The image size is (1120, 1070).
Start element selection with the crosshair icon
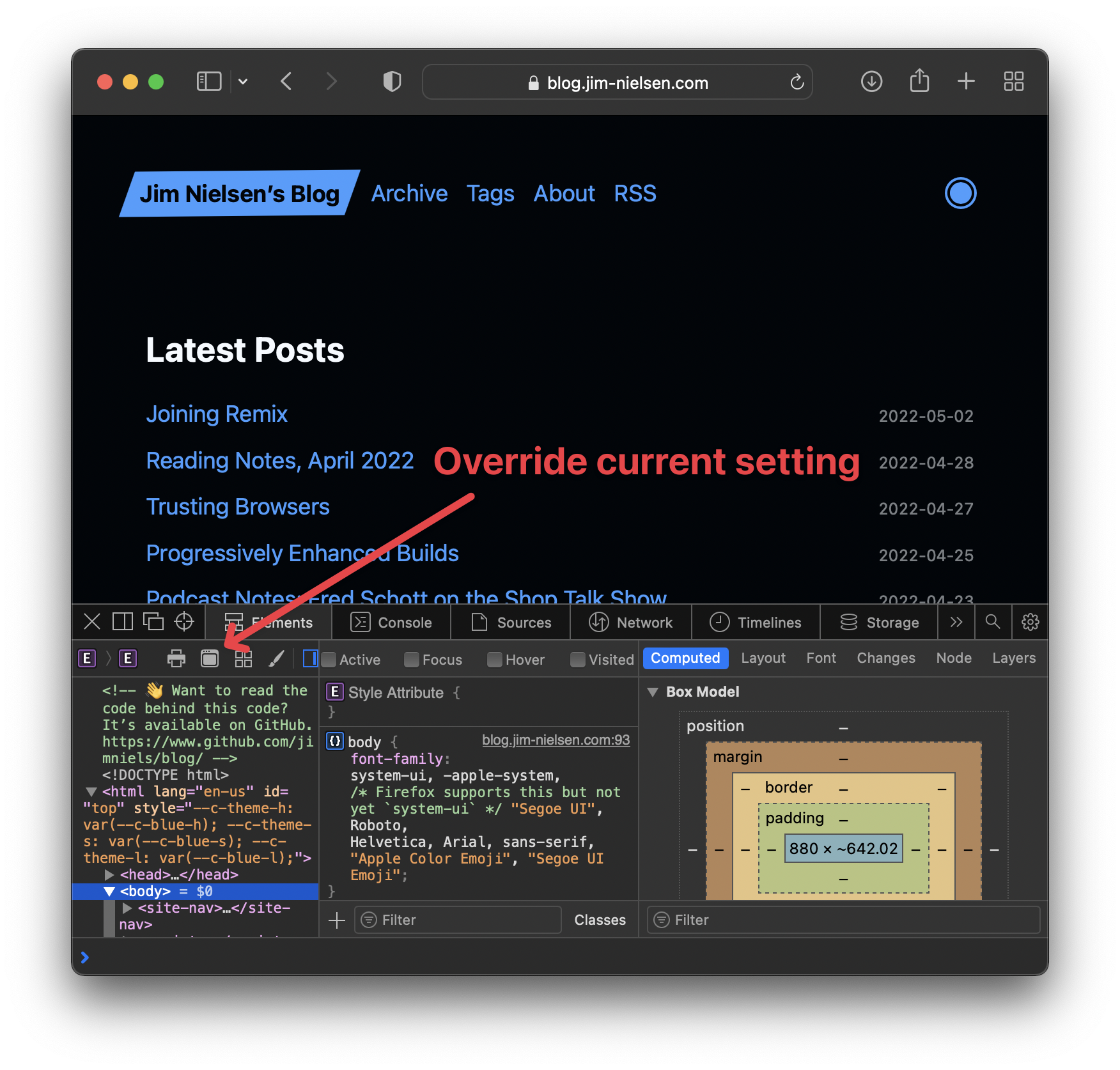click(184, 622)
